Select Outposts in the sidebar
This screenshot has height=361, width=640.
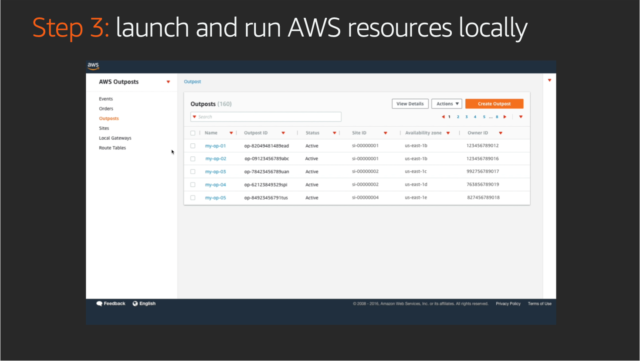[x=109, y=118]
